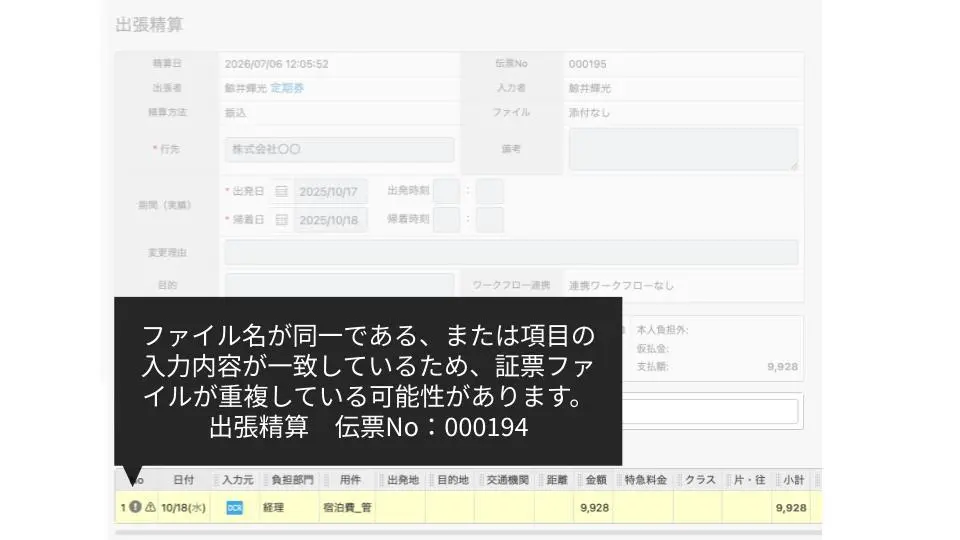The image size is (960, 540).
Task: Click the OCR input source icon
Action: pos(234,508)
